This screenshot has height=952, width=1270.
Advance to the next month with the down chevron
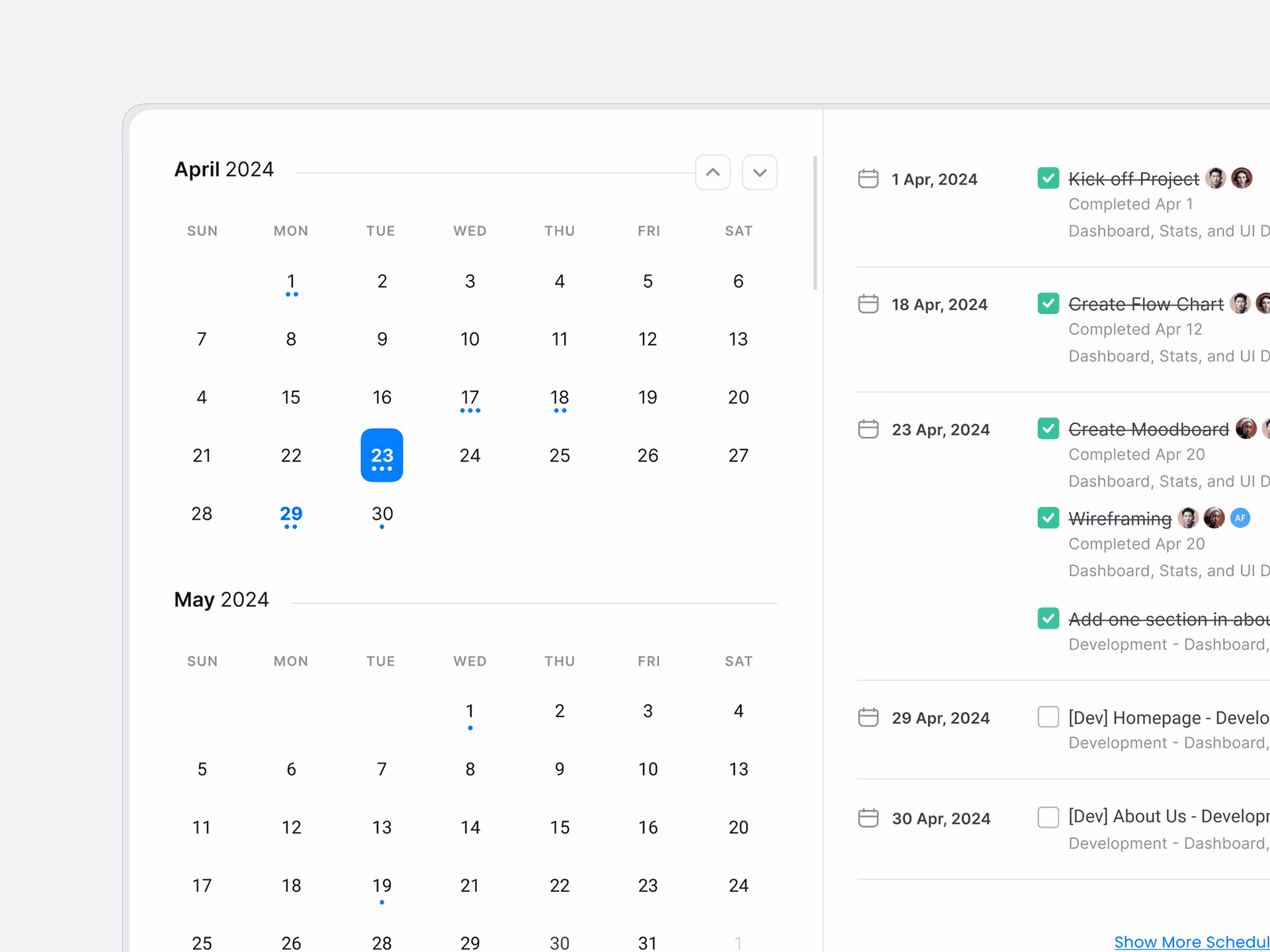tap(759, 172)
